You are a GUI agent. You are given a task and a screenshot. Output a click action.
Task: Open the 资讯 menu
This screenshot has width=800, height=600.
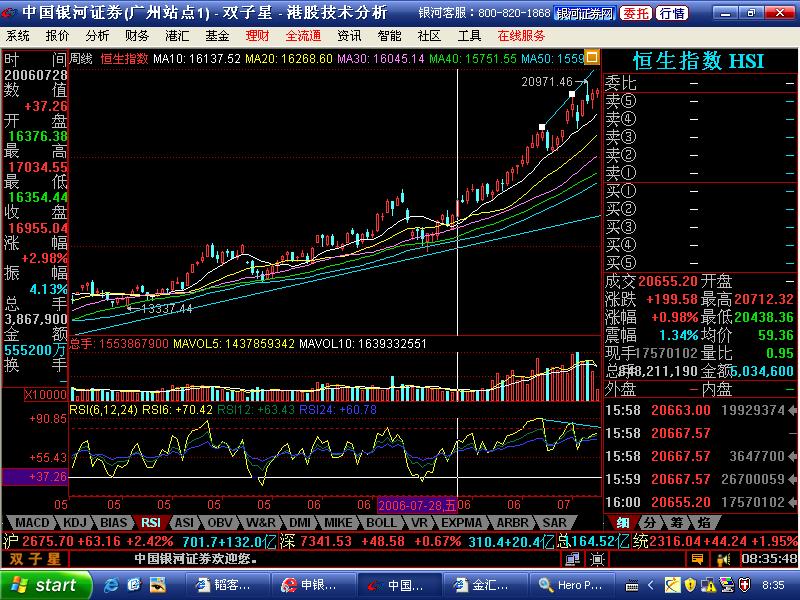349,36
